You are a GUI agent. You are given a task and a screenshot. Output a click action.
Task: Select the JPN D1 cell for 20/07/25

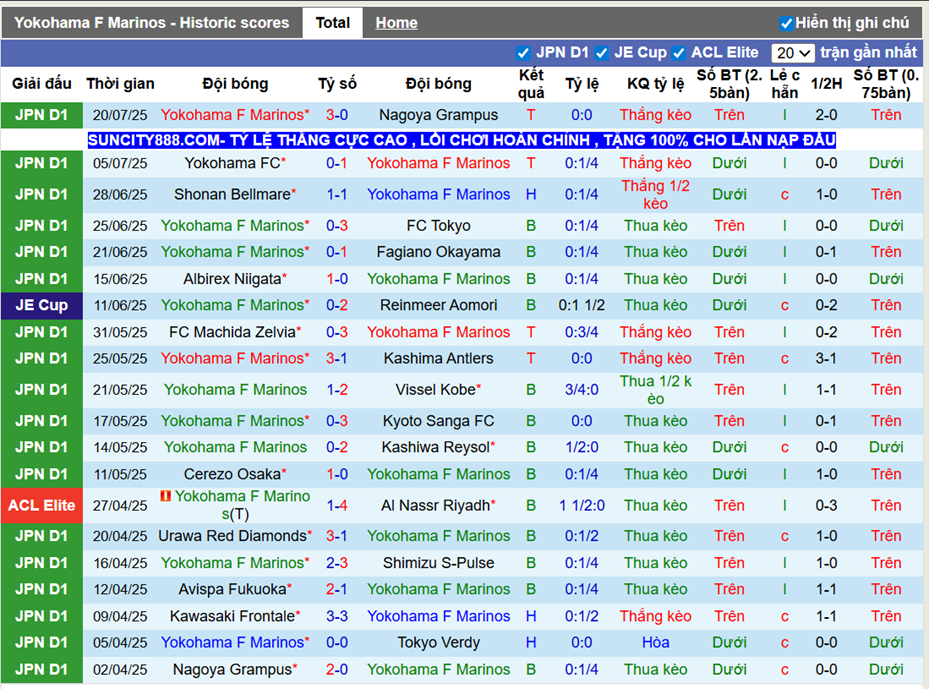point(41,115)
